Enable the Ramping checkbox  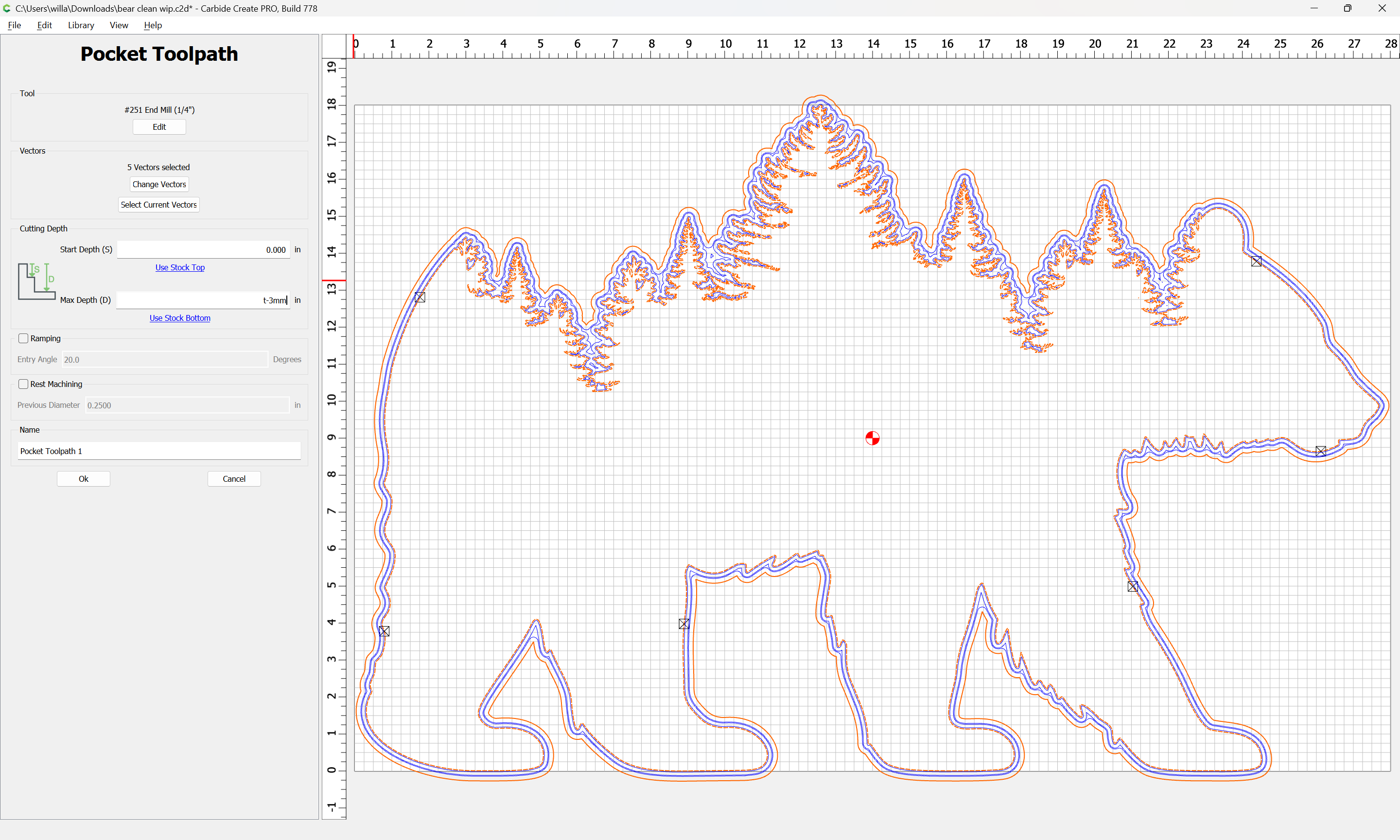[23, 338]
